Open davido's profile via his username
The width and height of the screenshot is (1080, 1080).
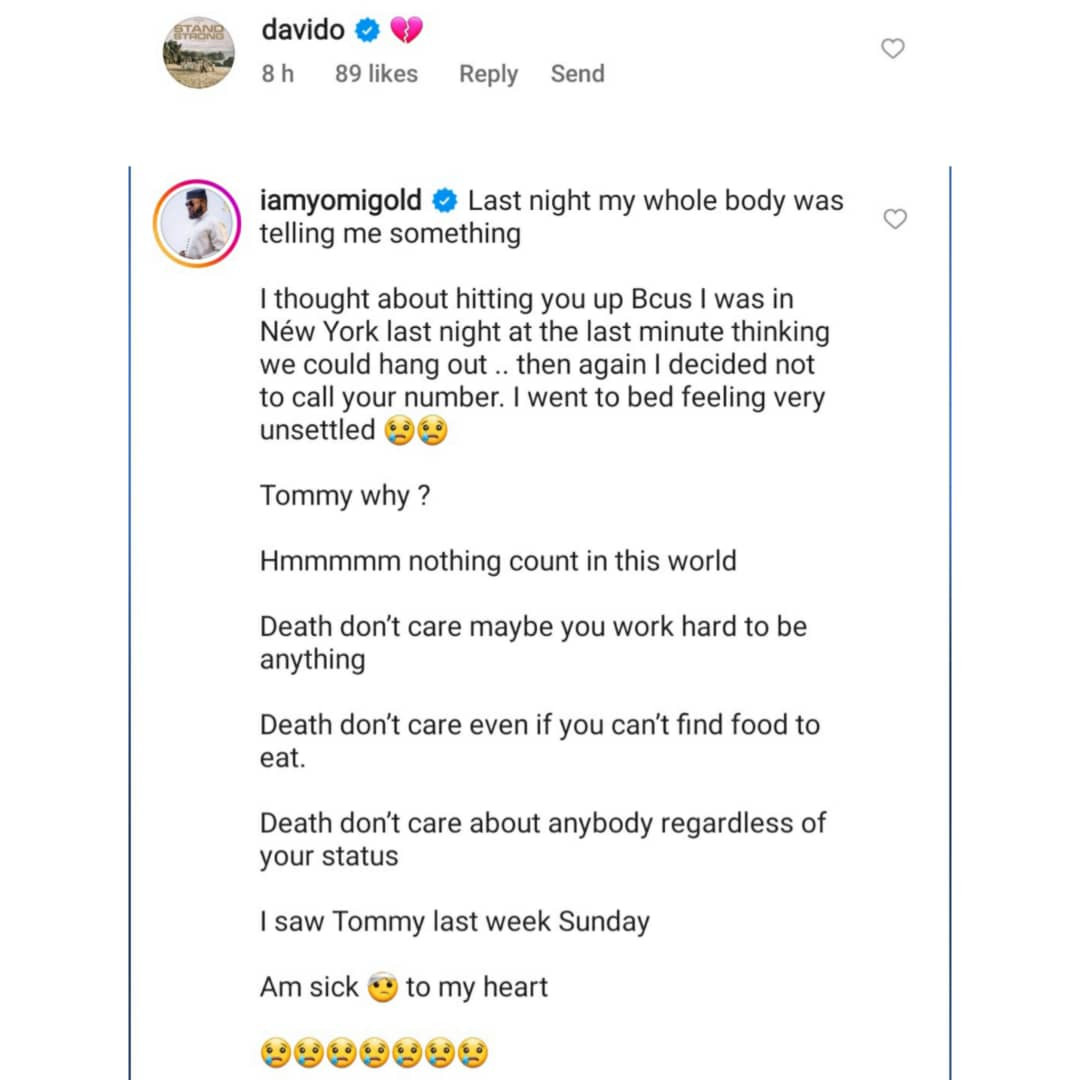(x=302, y=30)
